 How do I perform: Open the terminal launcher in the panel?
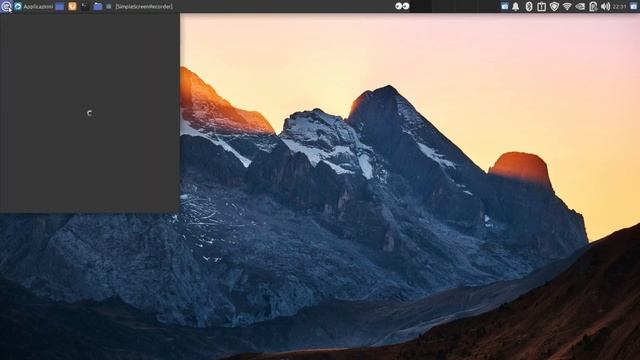click(x=84, y=7)
